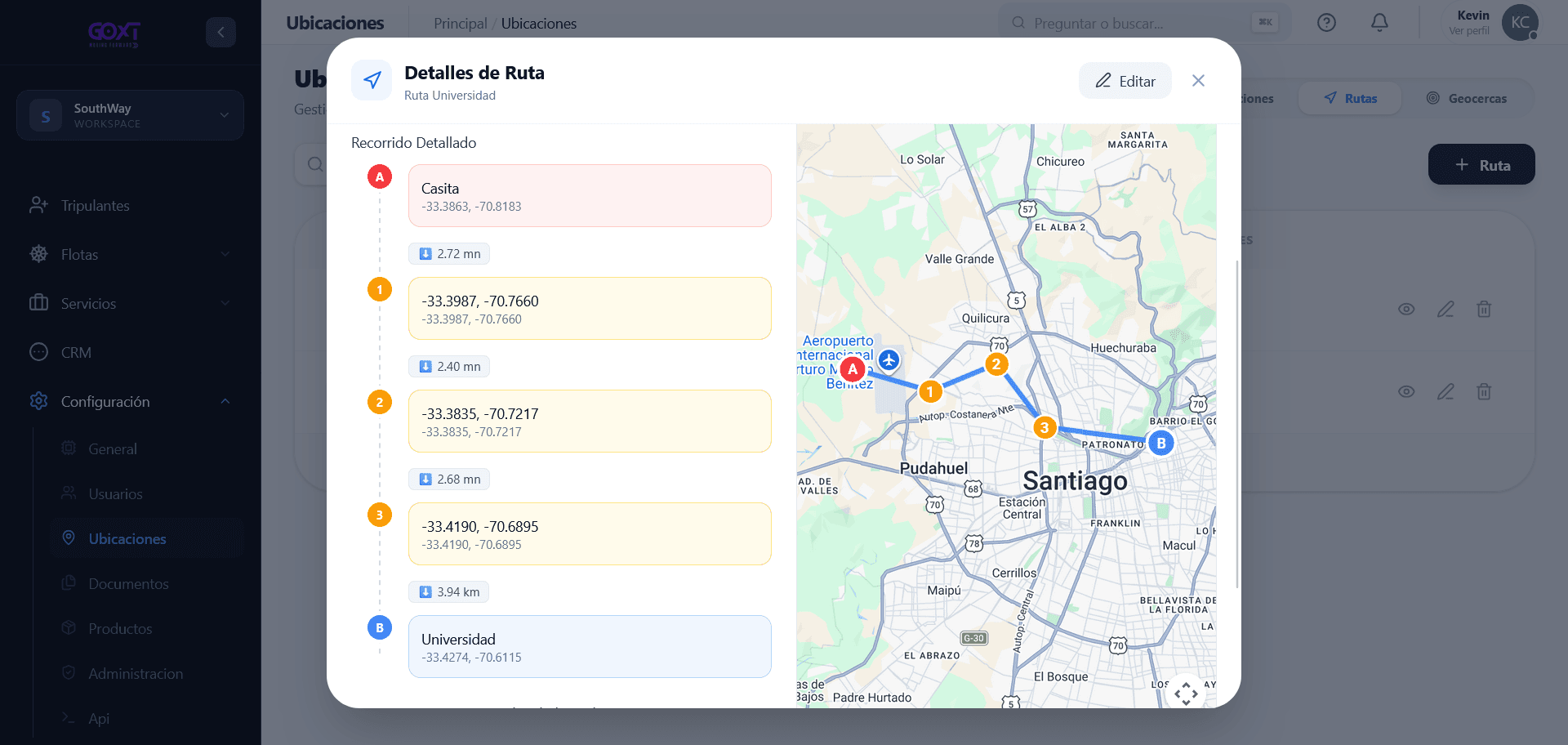Open Ubicaciones under Configuración
Image resolution: width=1568 pixels, height=745 pixels.
click(x=147, y=539)
